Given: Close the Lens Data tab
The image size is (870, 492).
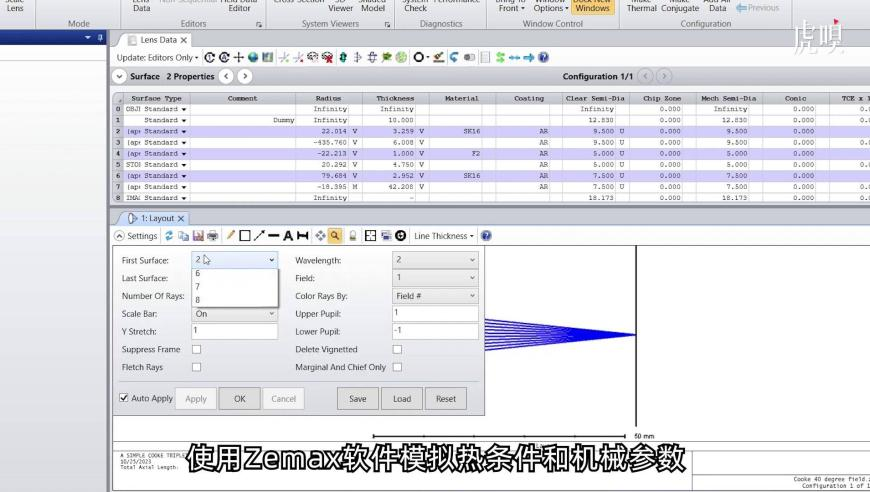Looking at the screenshot, I should [x=184, y=40].
